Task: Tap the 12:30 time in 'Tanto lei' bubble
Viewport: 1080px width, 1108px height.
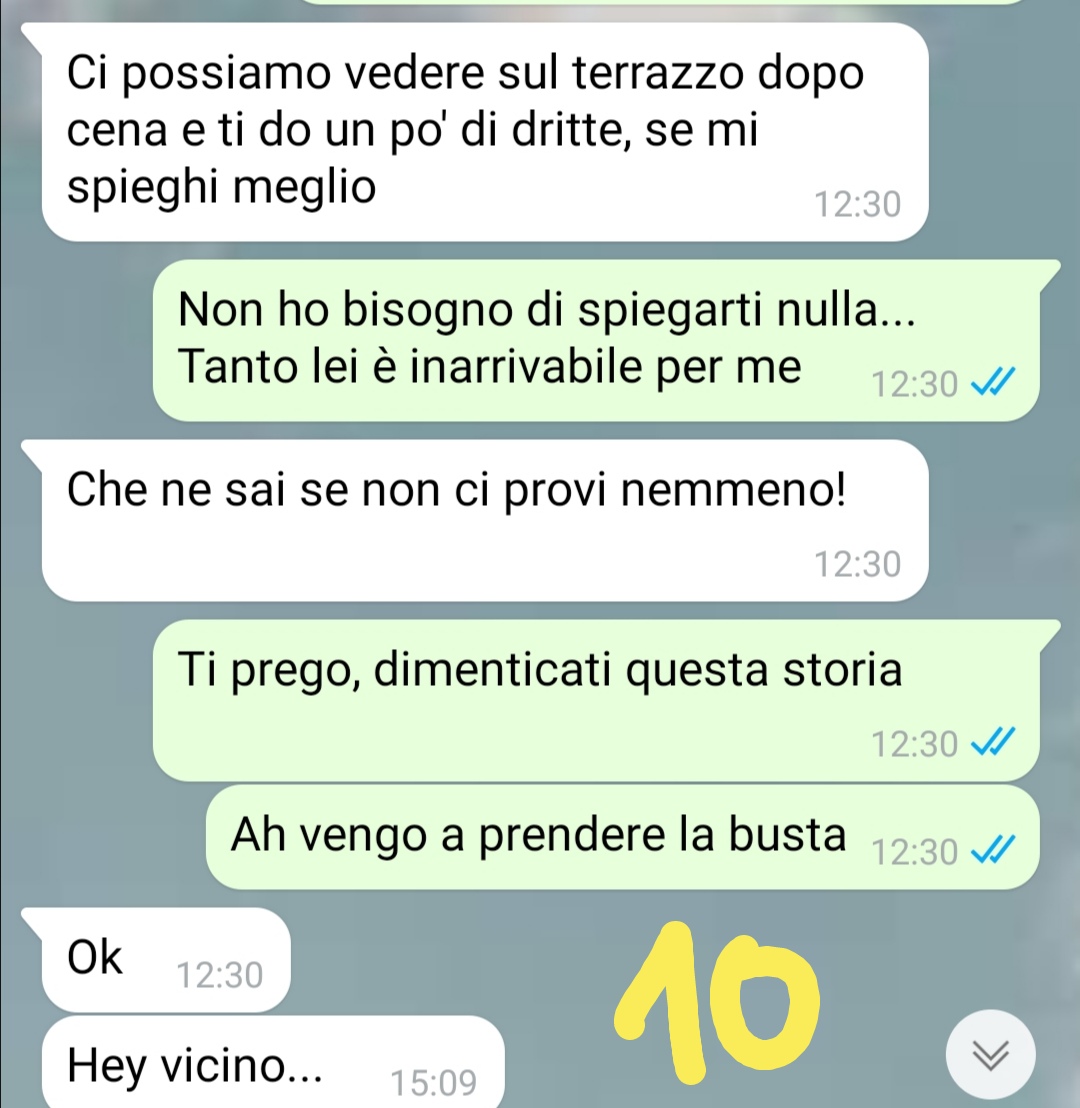Action: tap(915, 384)
